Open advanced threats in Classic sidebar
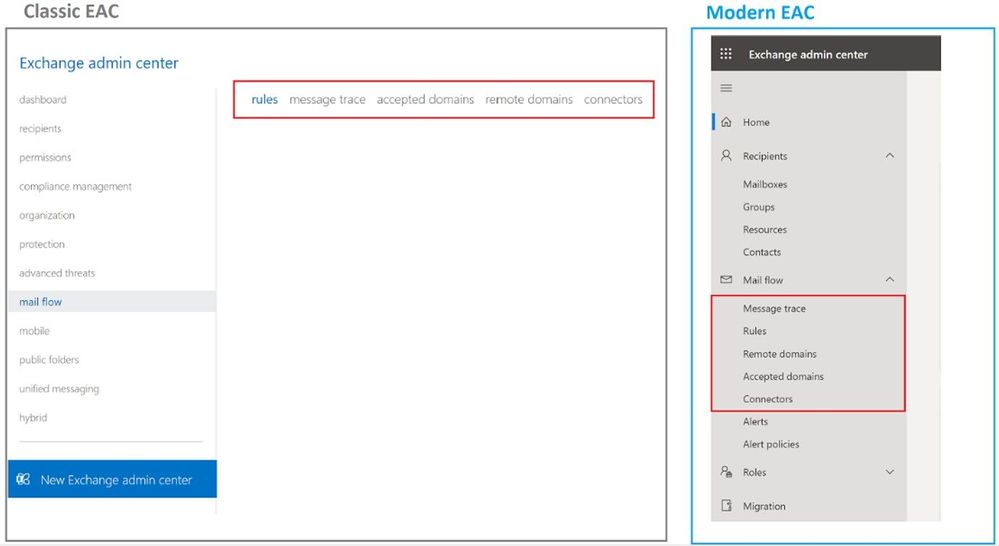 pyautogui.click(x=57, y=273)
